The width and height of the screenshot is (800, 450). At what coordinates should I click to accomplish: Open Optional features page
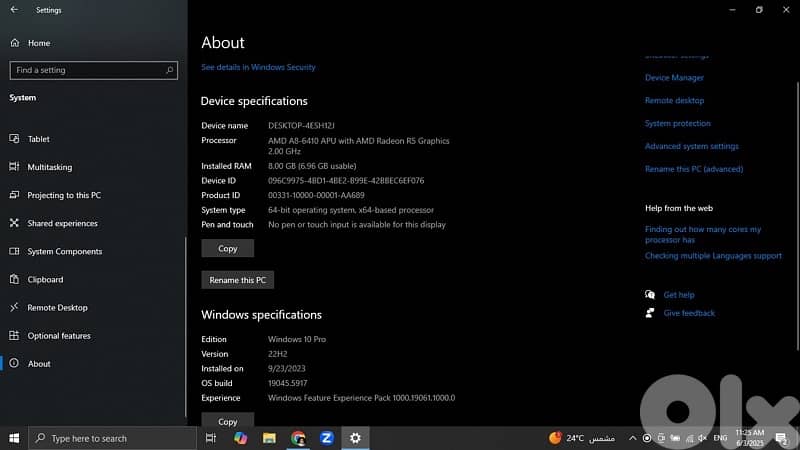pyautogui.click(x=59, y=336)
